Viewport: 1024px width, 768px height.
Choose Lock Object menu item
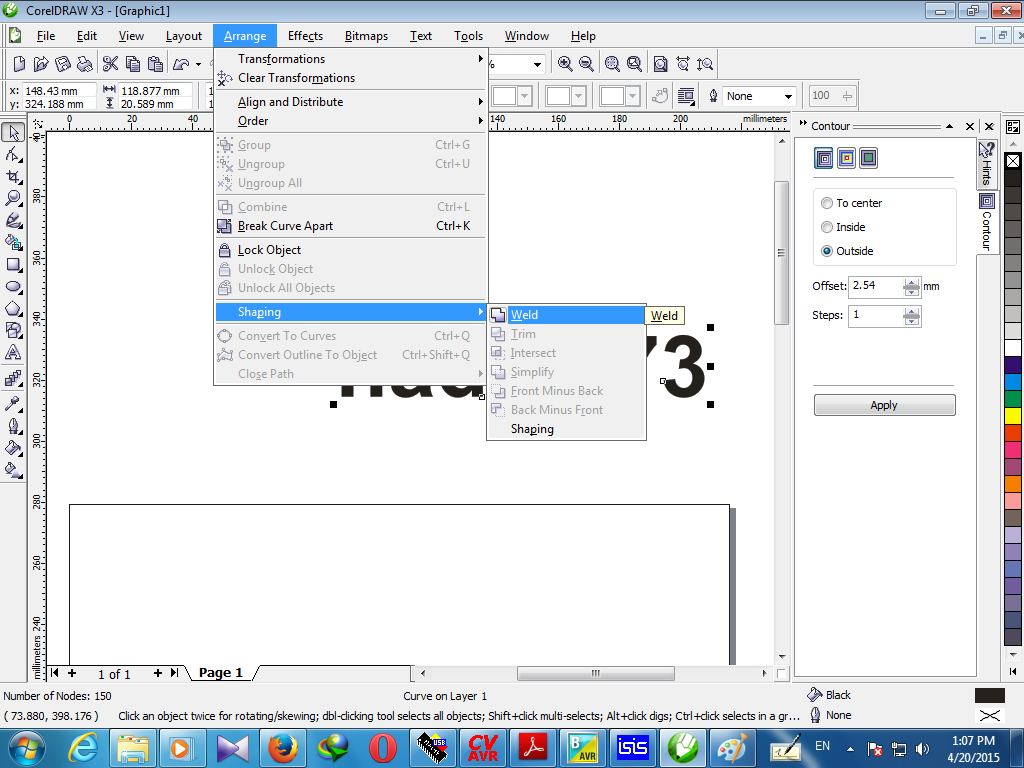351,250
